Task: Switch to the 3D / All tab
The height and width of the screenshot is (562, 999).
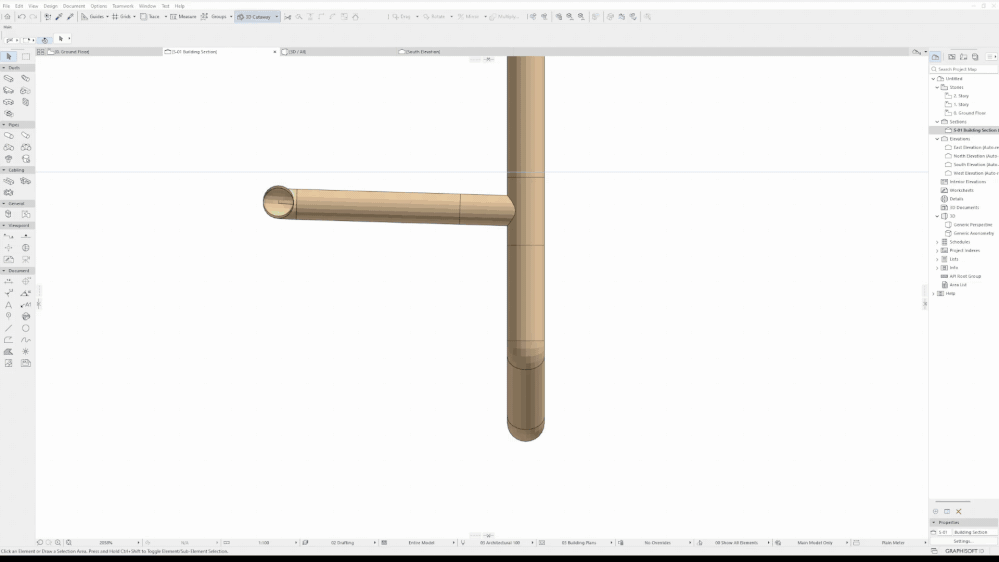Action: (338, 52)
